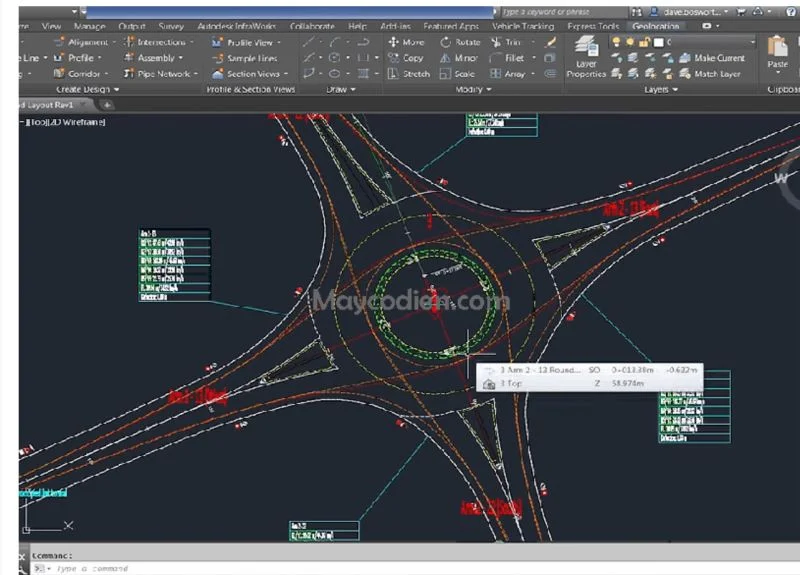Viewport: 800px width, 575px height.
Task: Switch to the Vehicle Tracking tab
Action: pos(523,26)
